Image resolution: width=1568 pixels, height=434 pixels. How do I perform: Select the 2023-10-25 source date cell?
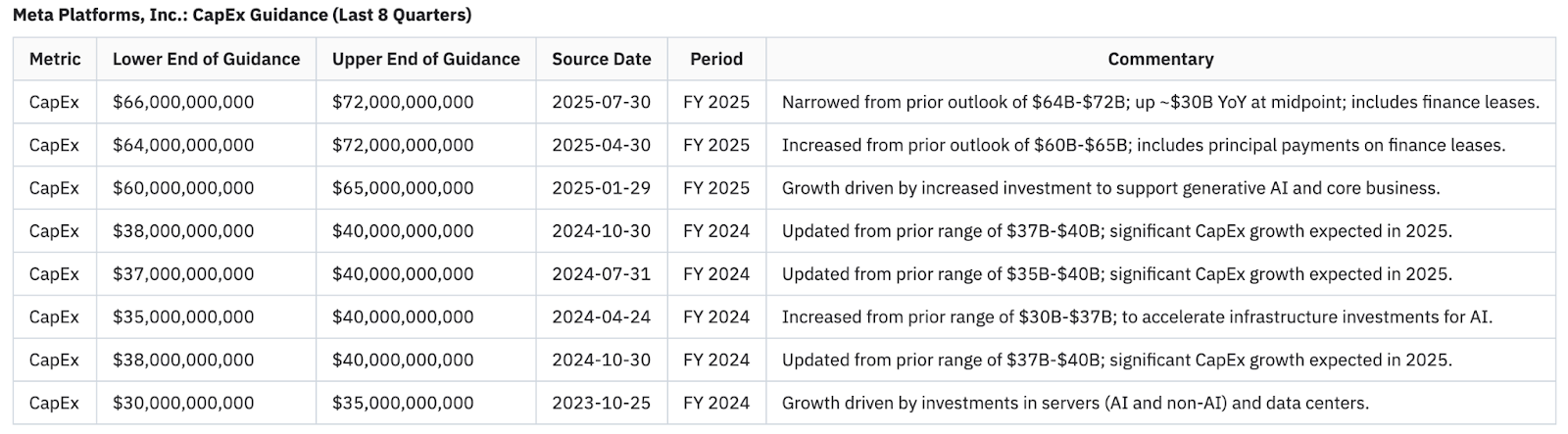click(x=601, y=403)
